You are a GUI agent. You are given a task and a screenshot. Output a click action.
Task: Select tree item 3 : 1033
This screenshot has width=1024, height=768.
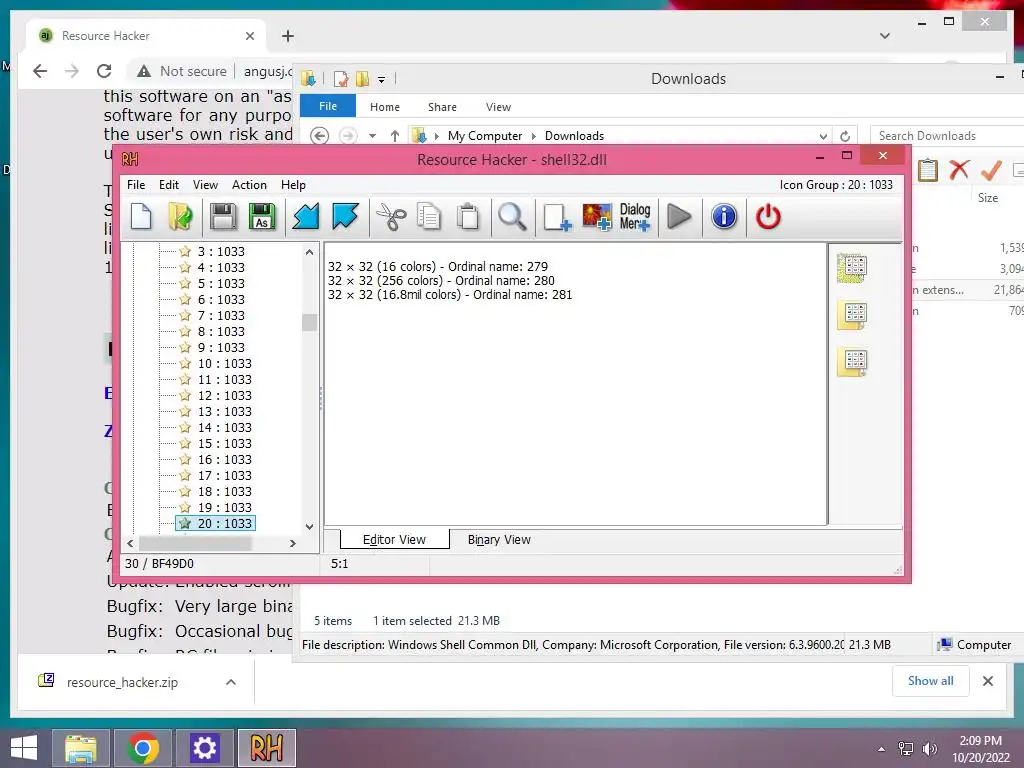click(x=221, y=251)
